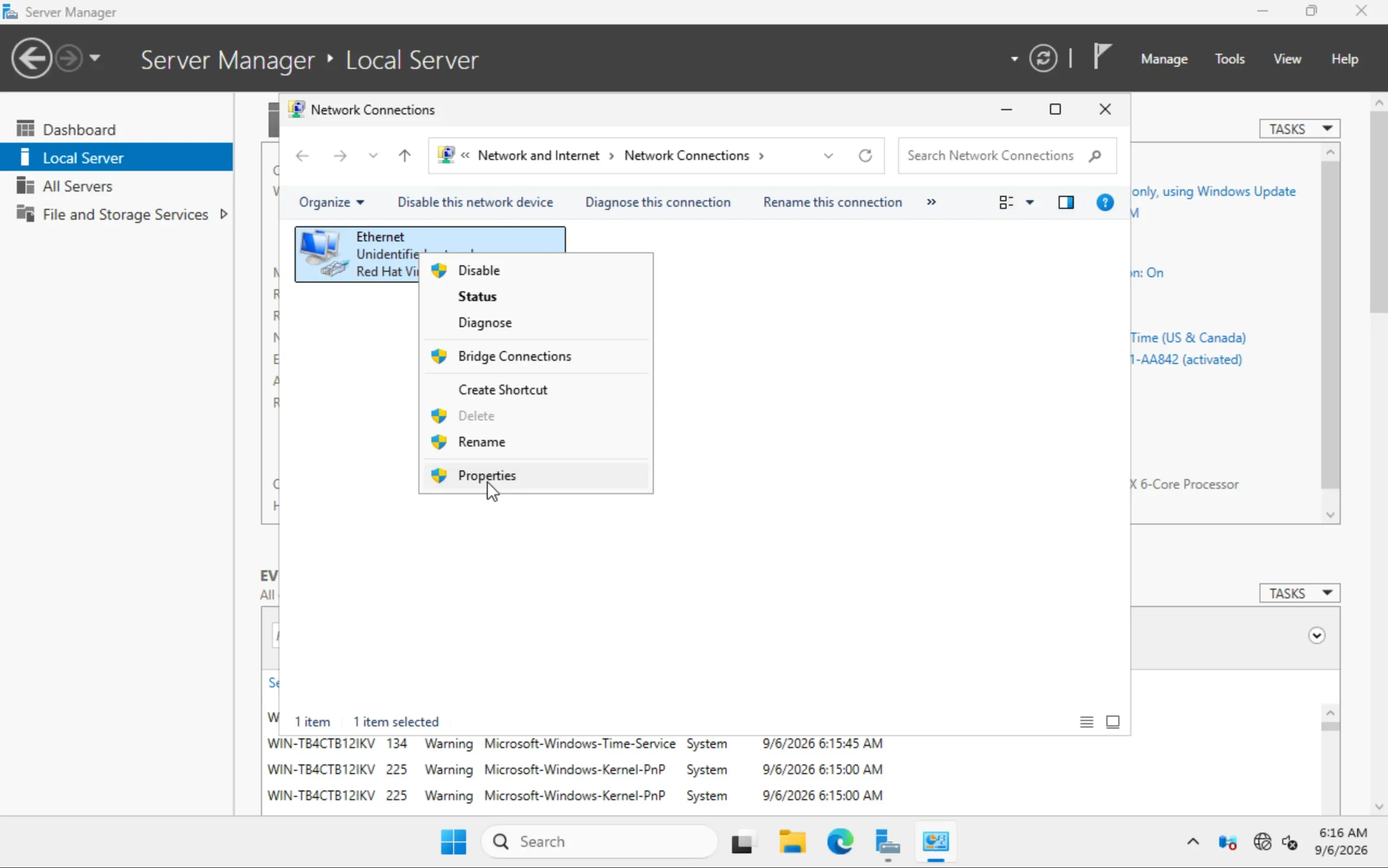
Task: Open File Explorer from the taskbar
Action: 792,841
